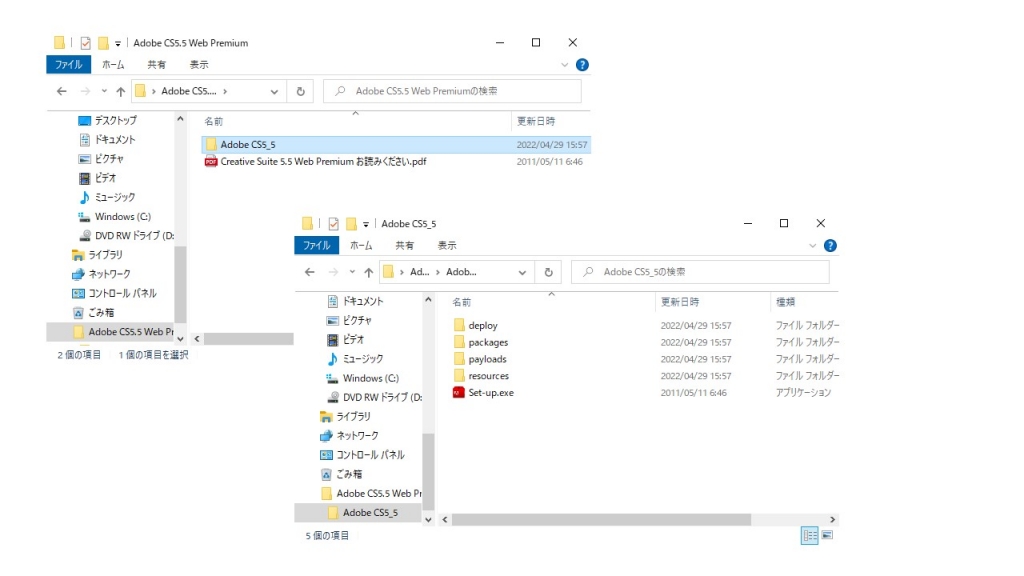1024x576 pixels.
Task: Expand ribbon chevron in Adobe CS5_5 window
Action: point(812,246)
